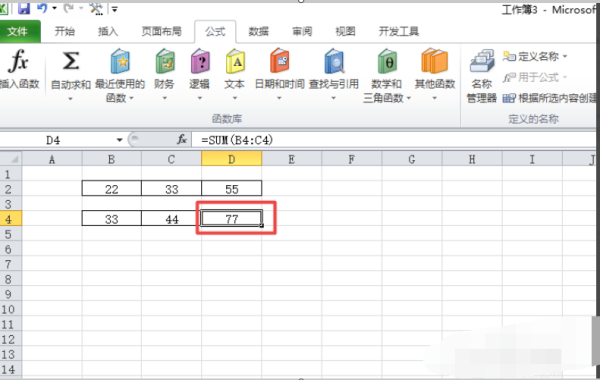This screenshot has height=380, width=600.
Task: Open the Name Manager (名称管理器)
Action: 482,76
